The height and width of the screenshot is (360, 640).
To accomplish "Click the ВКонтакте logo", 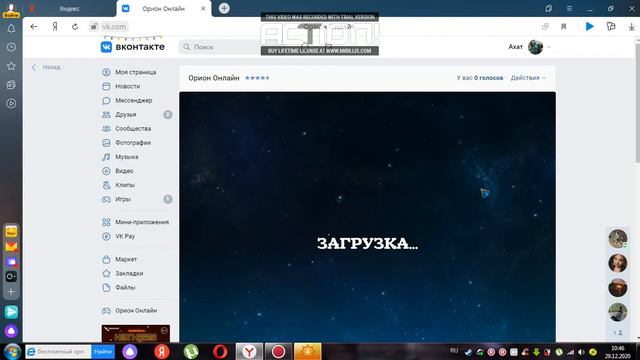I will [x=133, y=47].
